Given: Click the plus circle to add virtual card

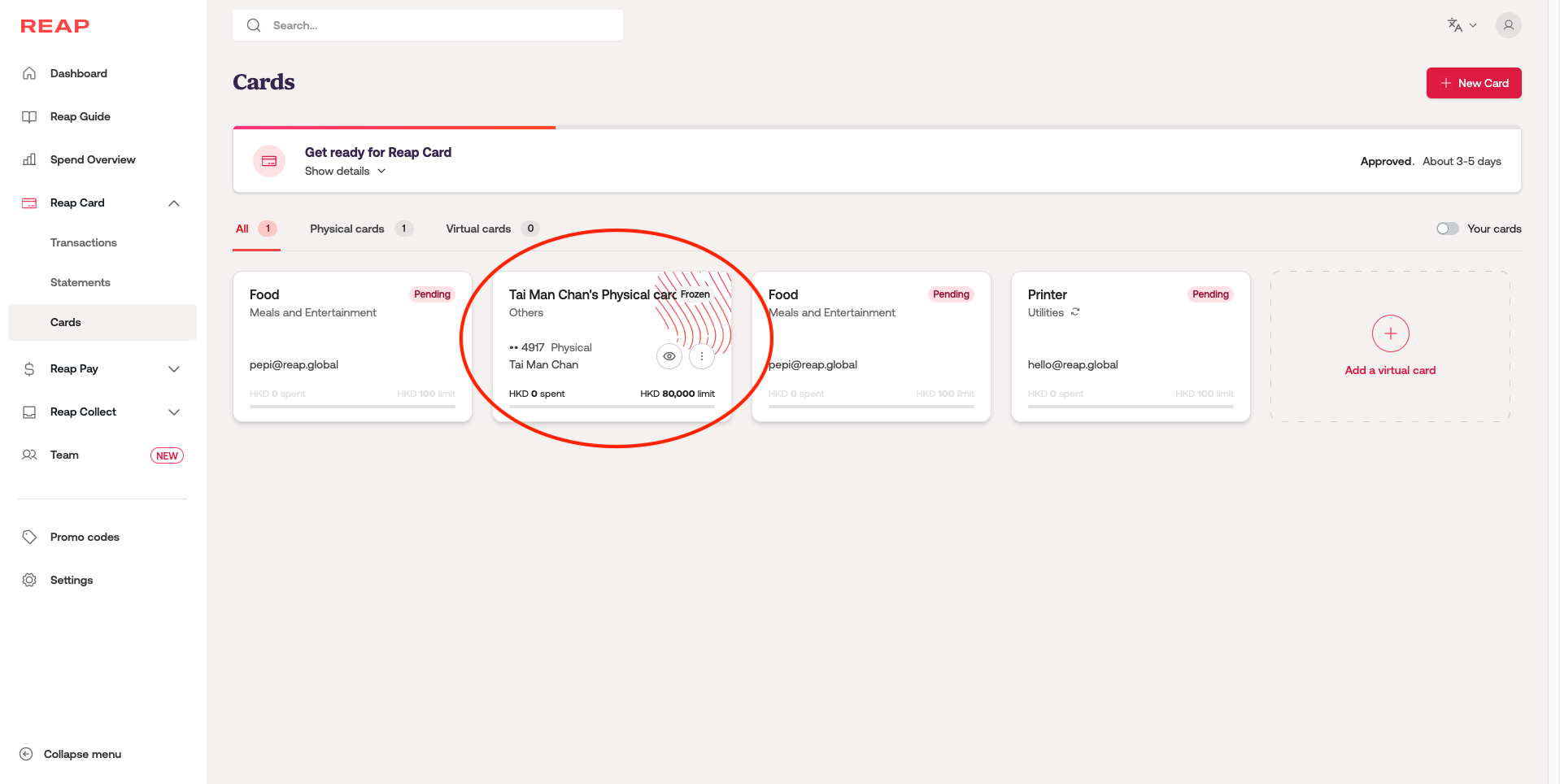Looking at the screenshot, I should 1390,333.
